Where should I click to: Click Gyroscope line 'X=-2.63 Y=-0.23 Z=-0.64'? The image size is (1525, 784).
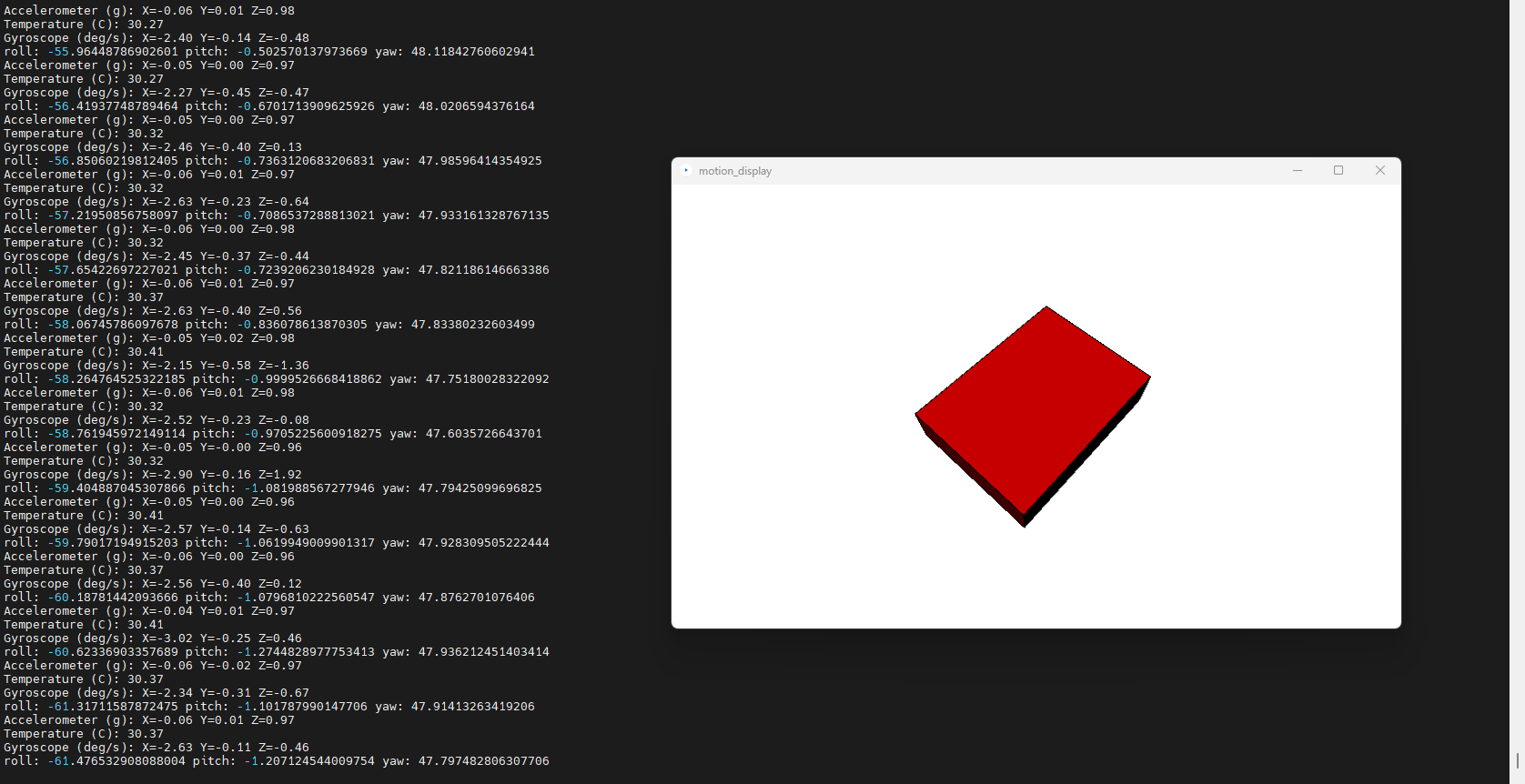(157, 202)
